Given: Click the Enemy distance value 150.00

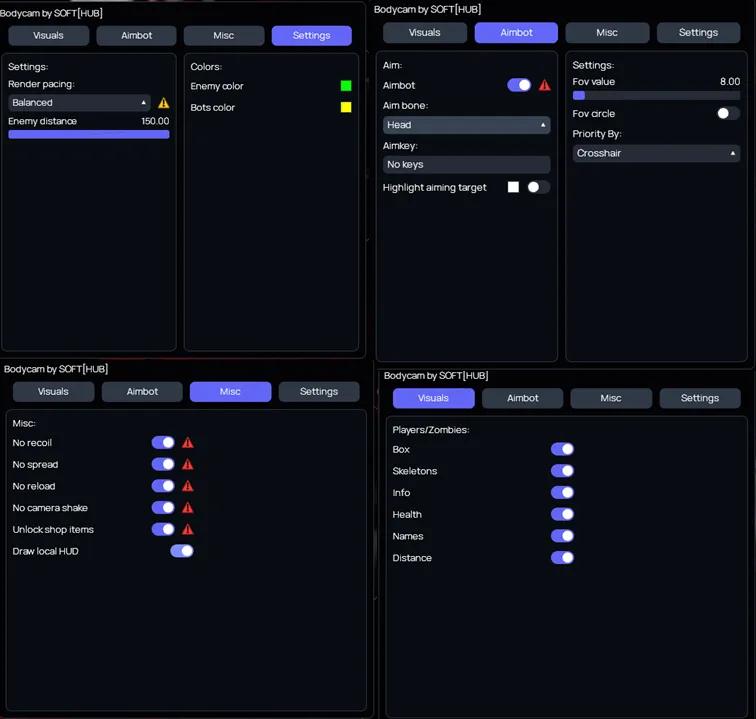Looking at the screenshot, I should 155,121.
